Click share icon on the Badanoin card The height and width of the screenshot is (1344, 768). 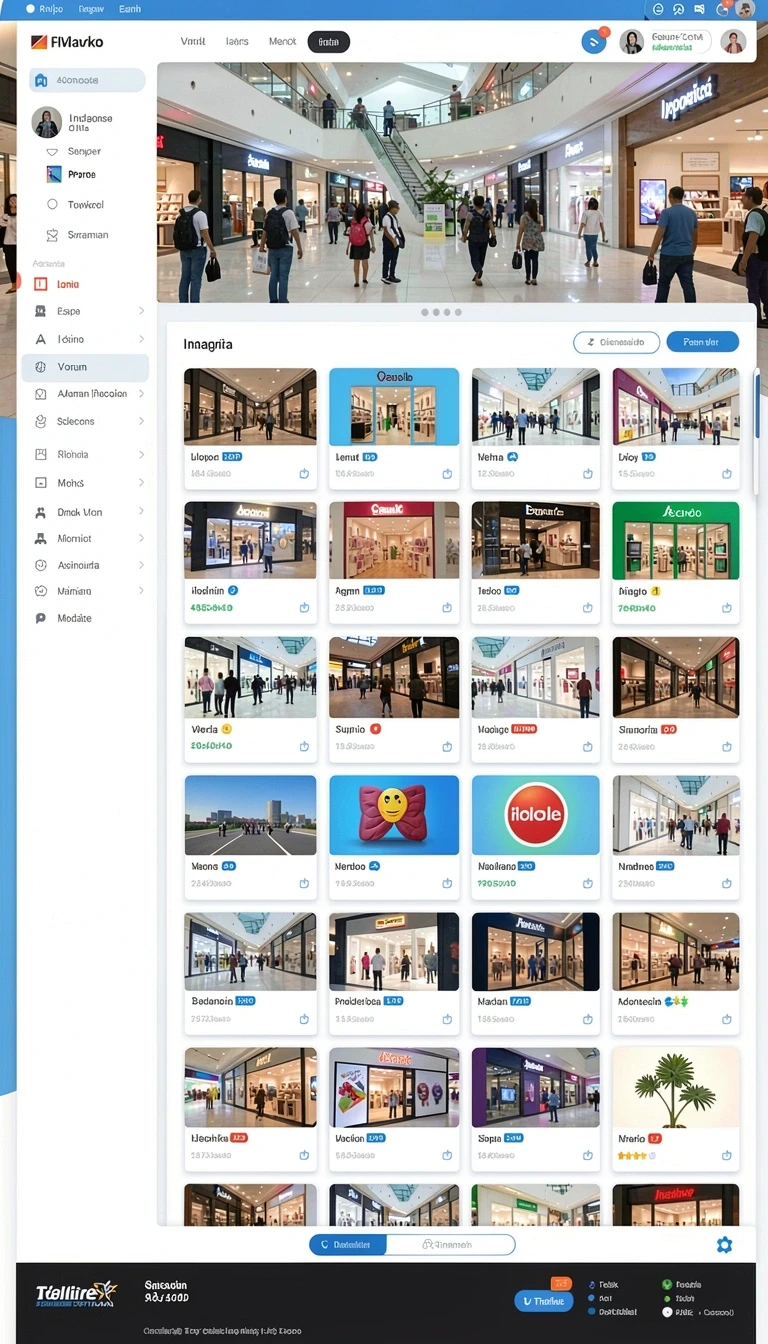pyautogui.click(x=305, y=1019)
